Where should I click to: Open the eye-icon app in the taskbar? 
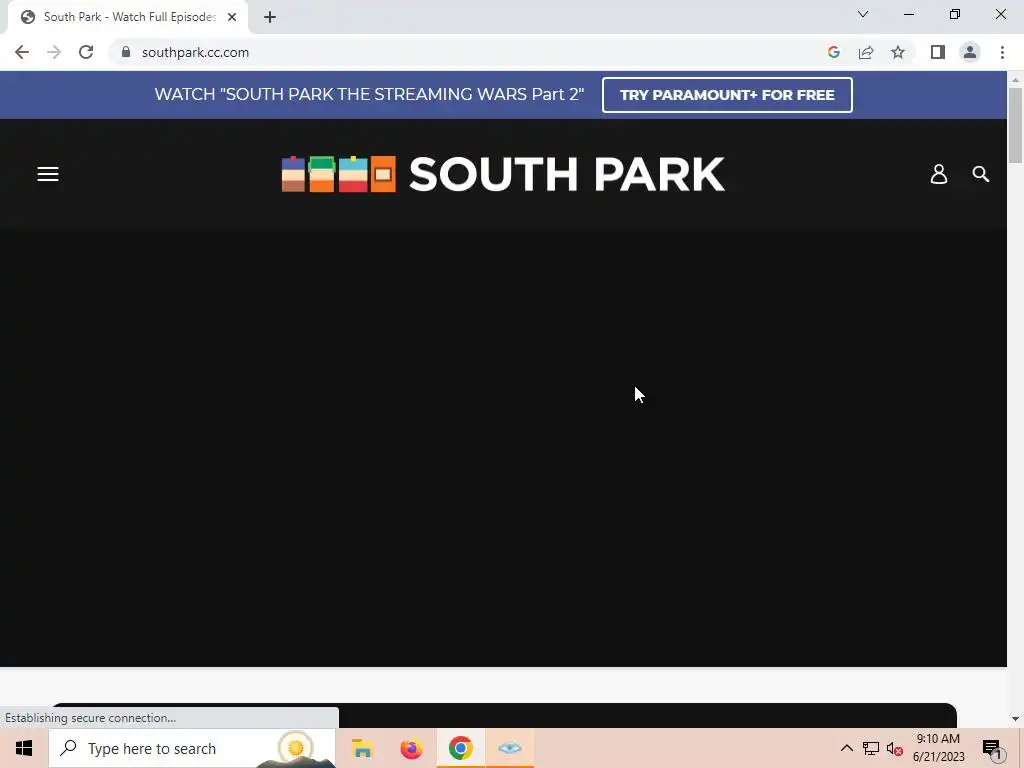click(509, 748)
